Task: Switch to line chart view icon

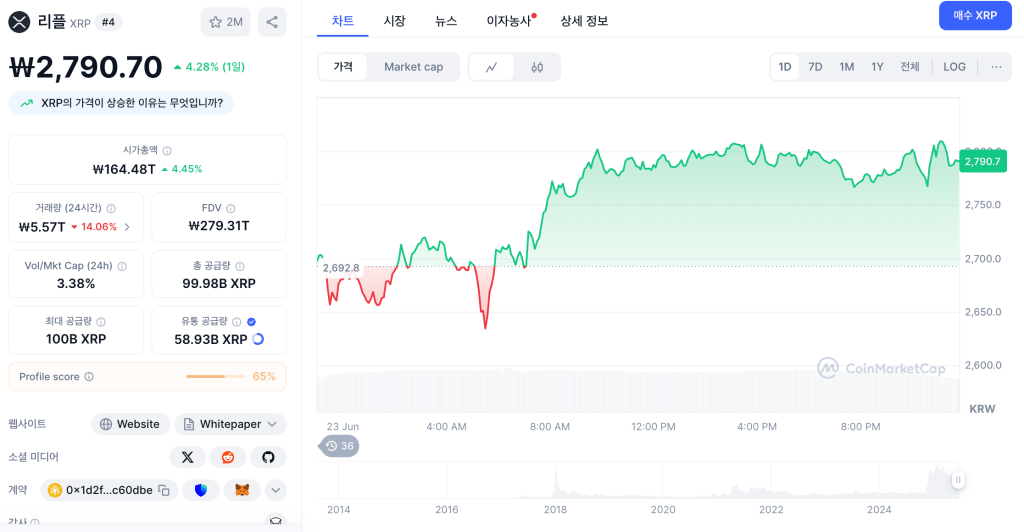Action: [491, 67]
